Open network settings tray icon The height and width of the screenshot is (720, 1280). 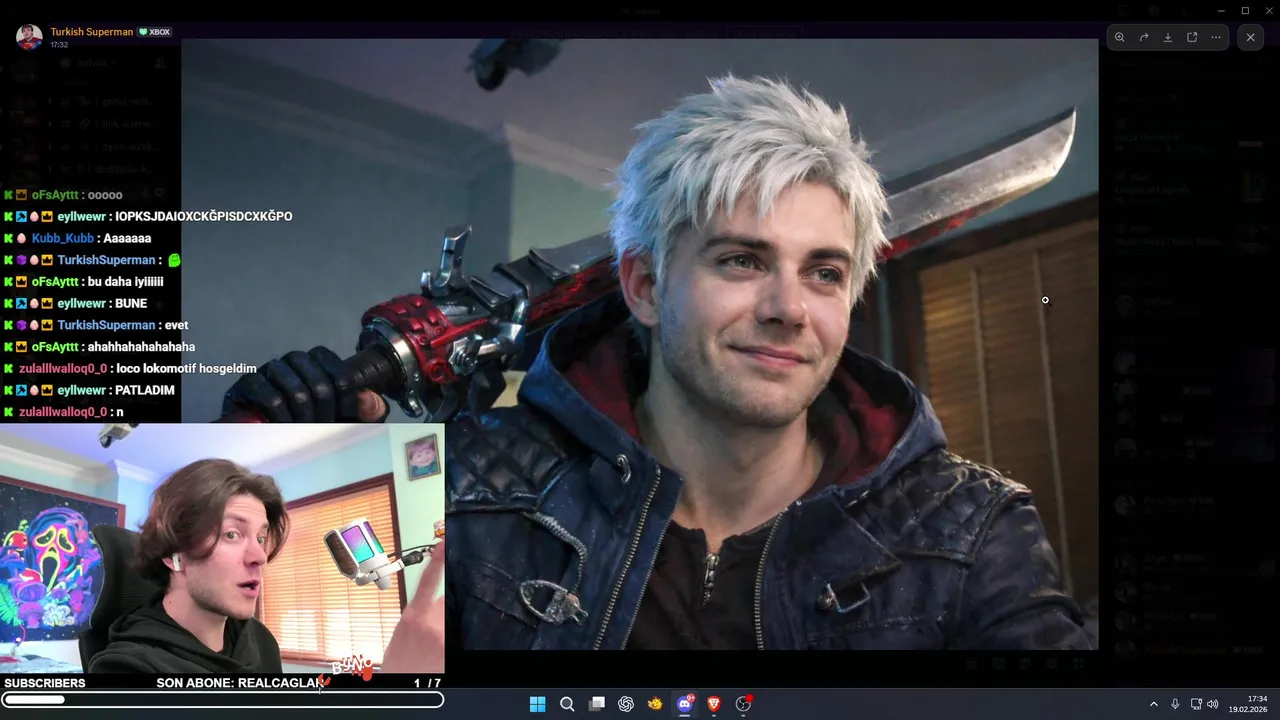pos(1196,704)
